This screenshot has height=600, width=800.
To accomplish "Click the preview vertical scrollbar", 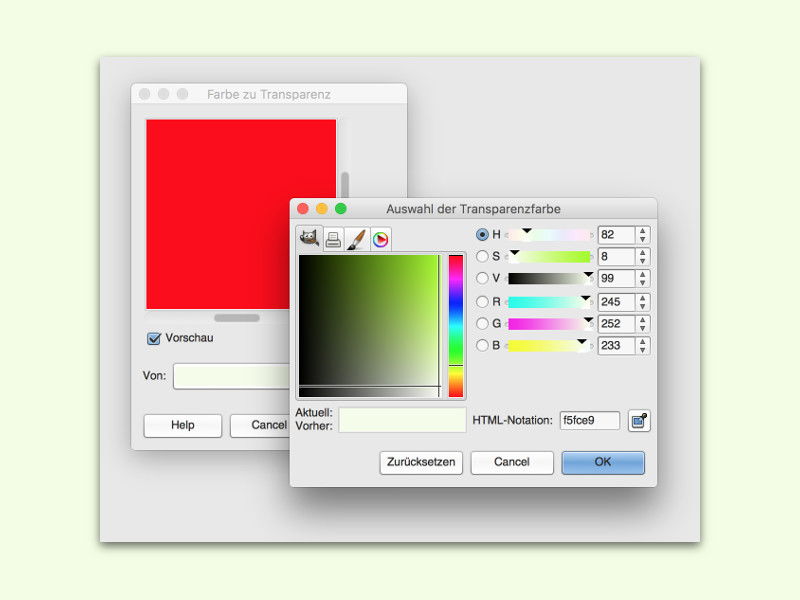I will [x=345, y=185].
